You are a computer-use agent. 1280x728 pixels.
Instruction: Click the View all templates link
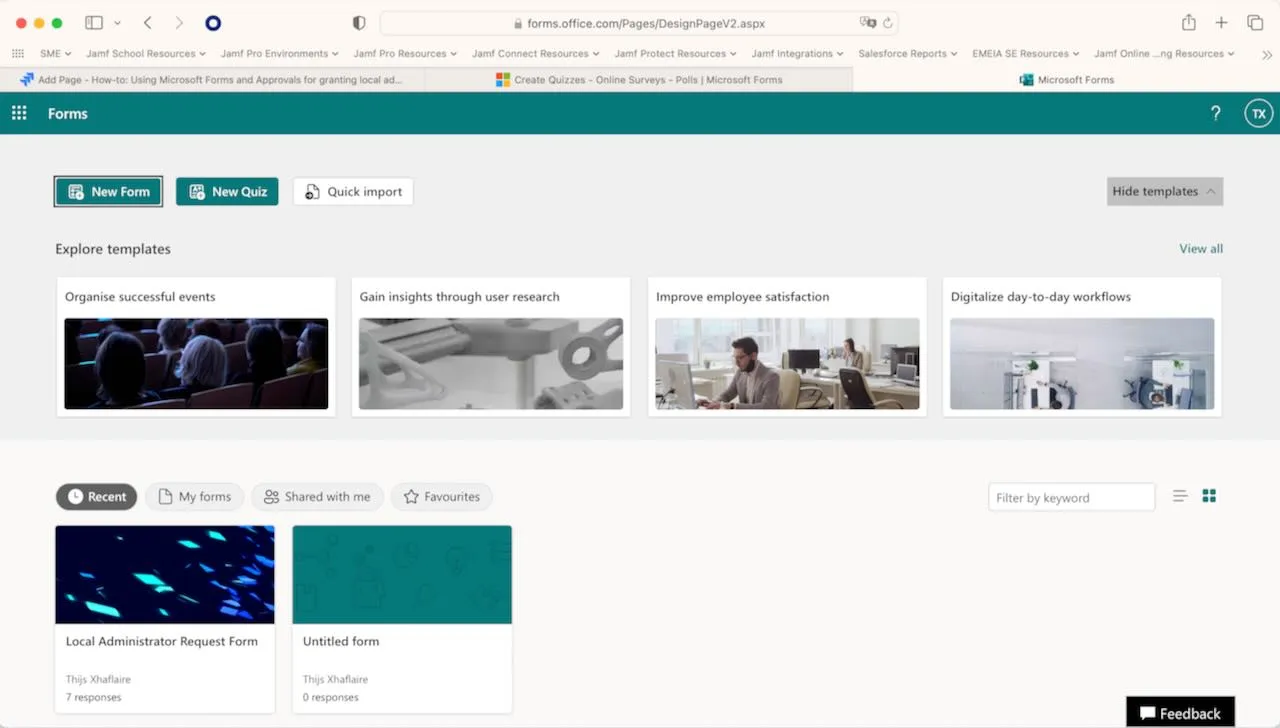(1200, 248)
